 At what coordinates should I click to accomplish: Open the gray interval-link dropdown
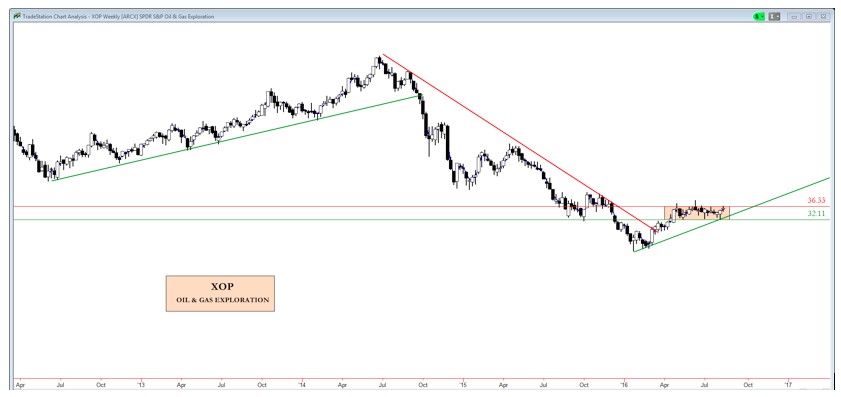774,17
